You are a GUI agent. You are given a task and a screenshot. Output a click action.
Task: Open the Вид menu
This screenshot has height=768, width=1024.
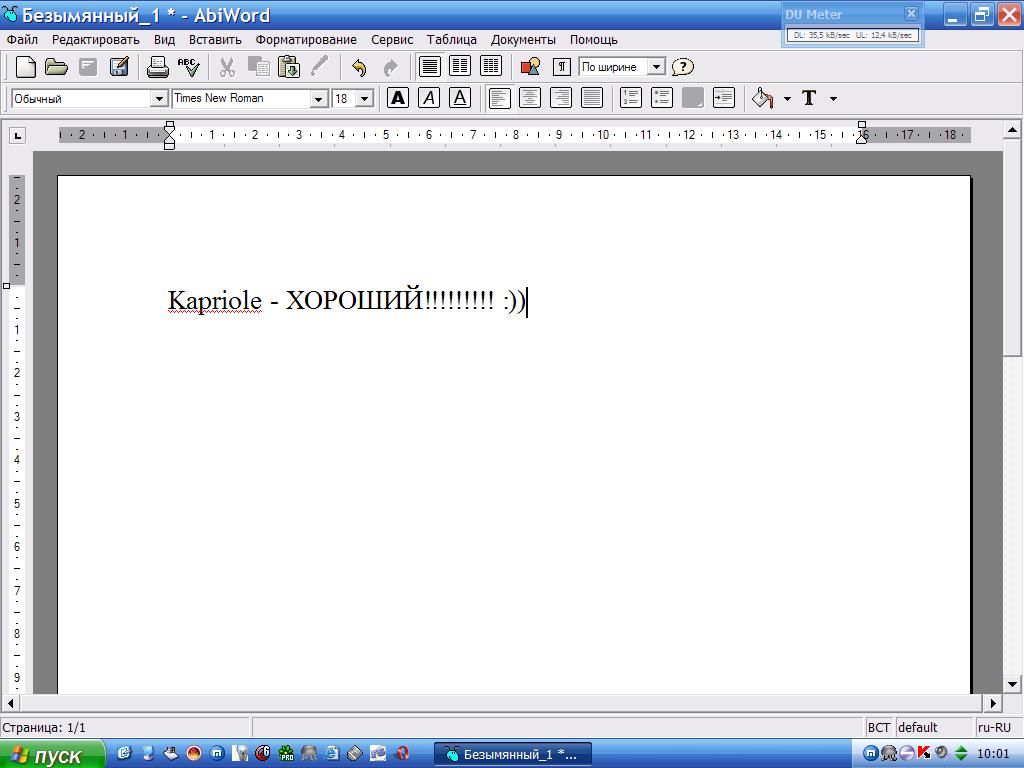click(x=165, y=40)
